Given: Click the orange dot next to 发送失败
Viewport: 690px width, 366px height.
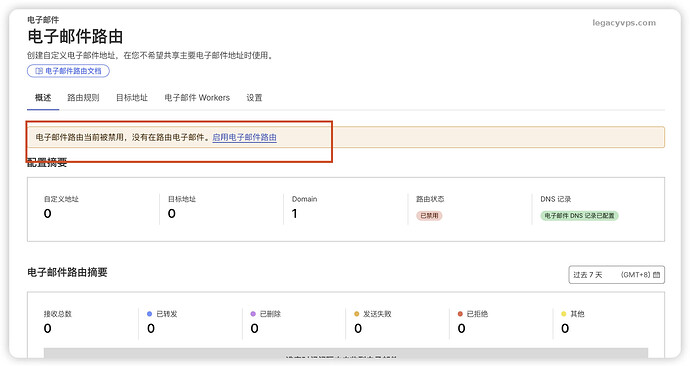Looking at the screenshot, I should click(x=357, y=314).
